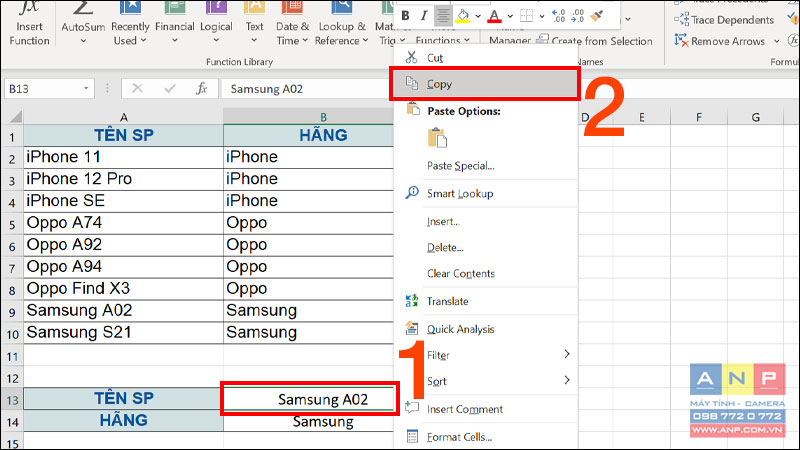Choose Quick Analysis from the context menu
Viewport: 800px width, 450px height.
(x=485, y=329)
